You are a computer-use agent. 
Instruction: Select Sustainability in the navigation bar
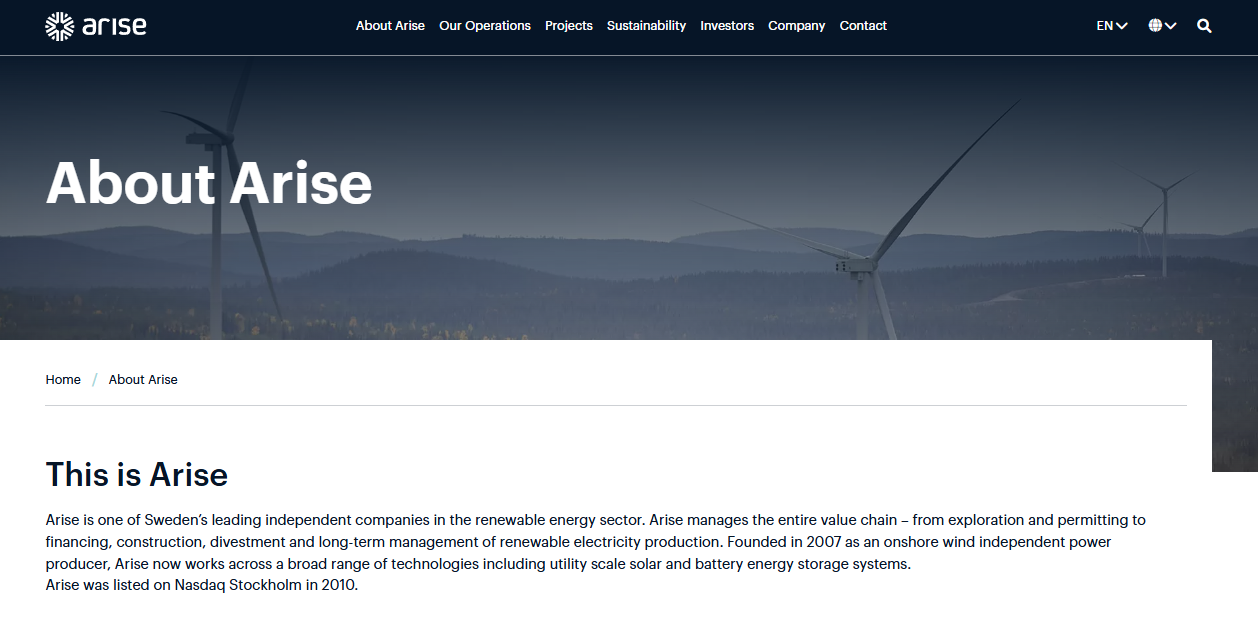pyautogui.click(x=646, y=26)
